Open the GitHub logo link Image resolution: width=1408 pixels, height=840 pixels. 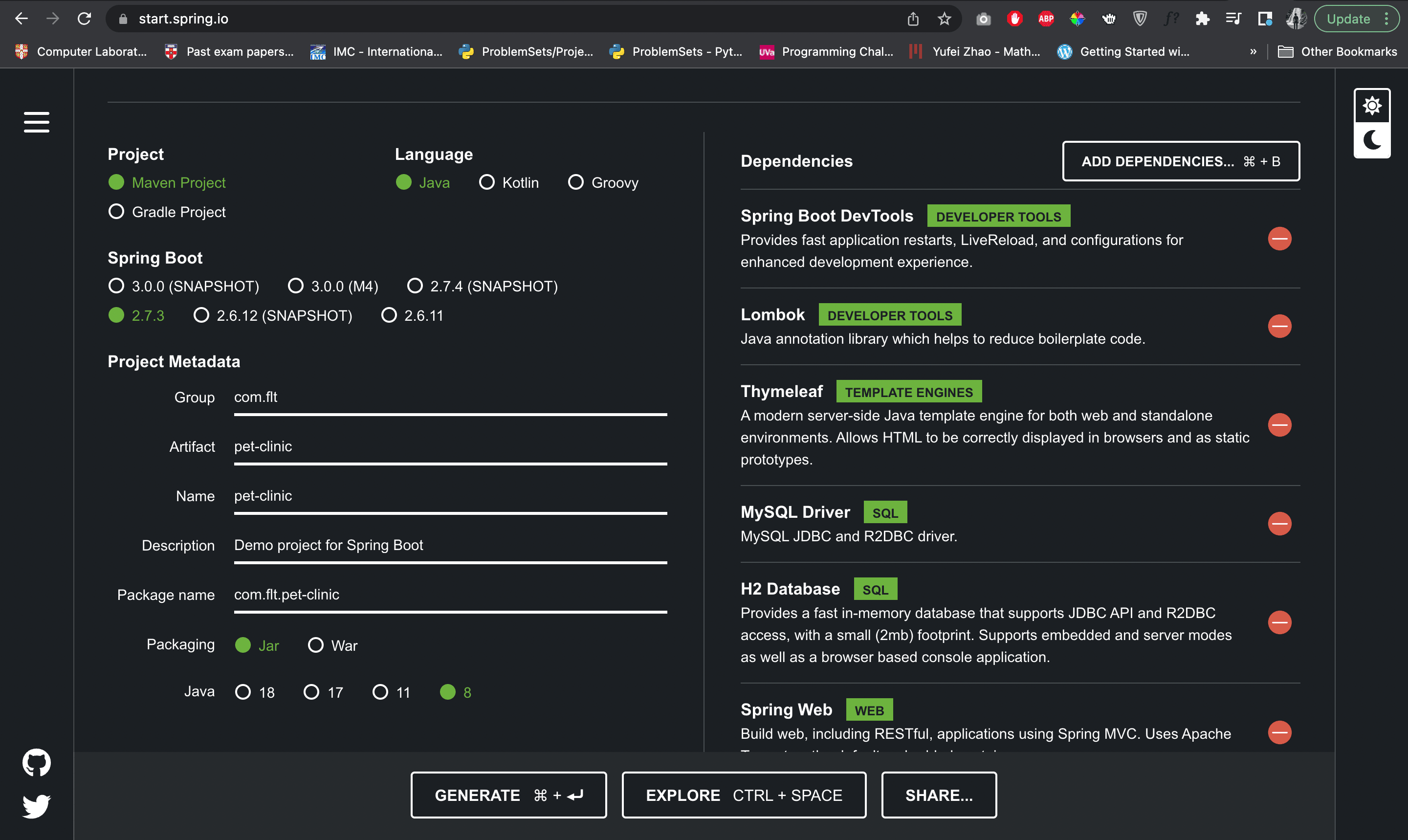tap(36, 762)
